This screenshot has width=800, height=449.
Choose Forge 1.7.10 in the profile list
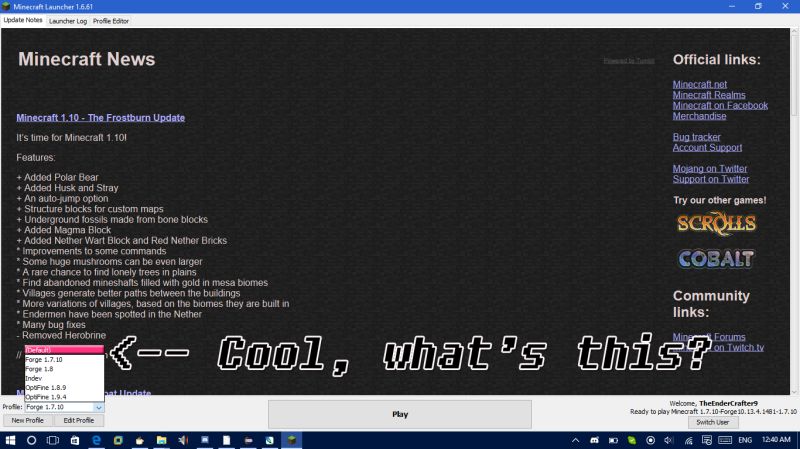pos(64,360)
